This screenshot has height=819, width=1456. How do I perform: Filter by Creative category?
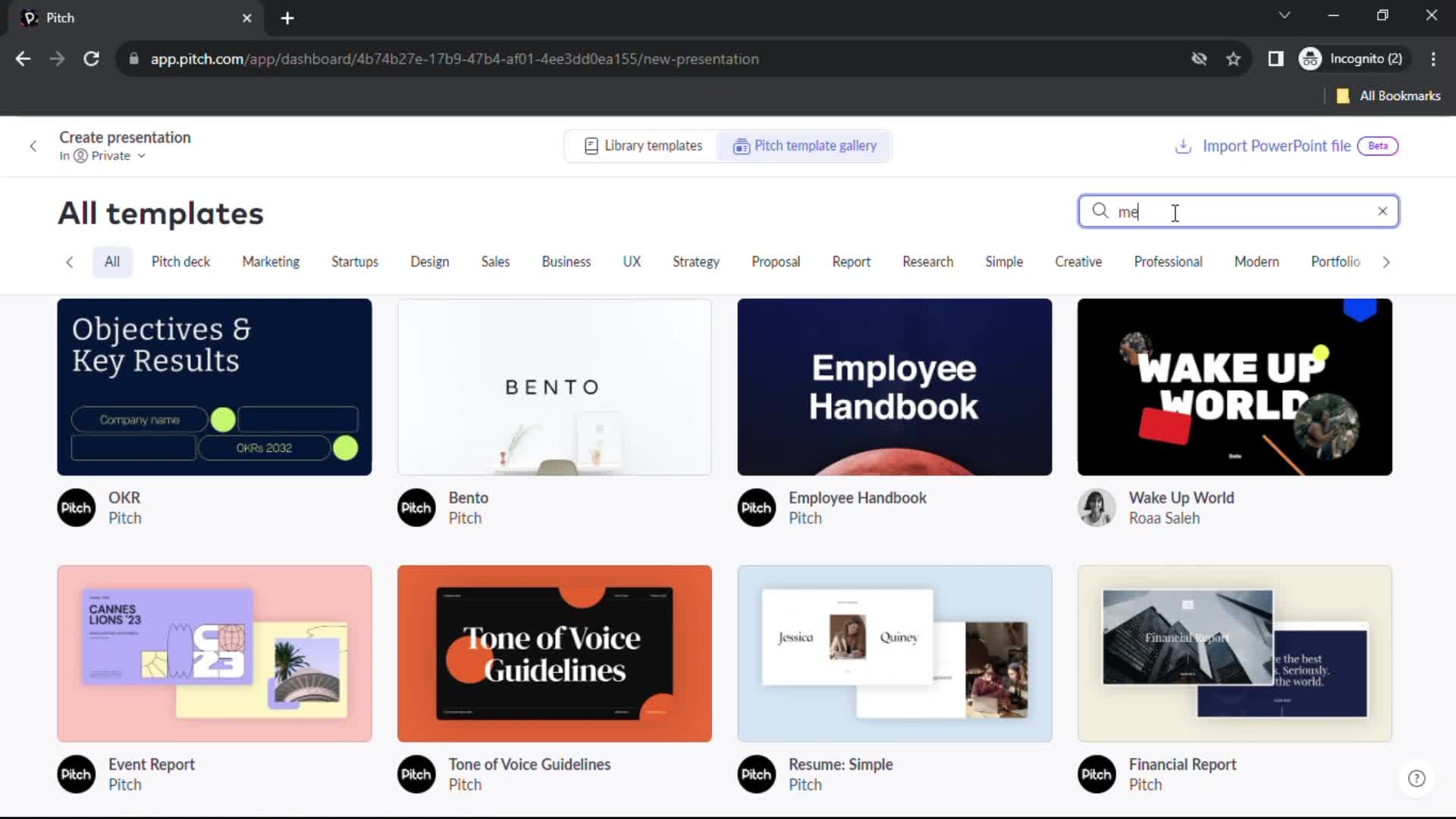point(1078,262)
